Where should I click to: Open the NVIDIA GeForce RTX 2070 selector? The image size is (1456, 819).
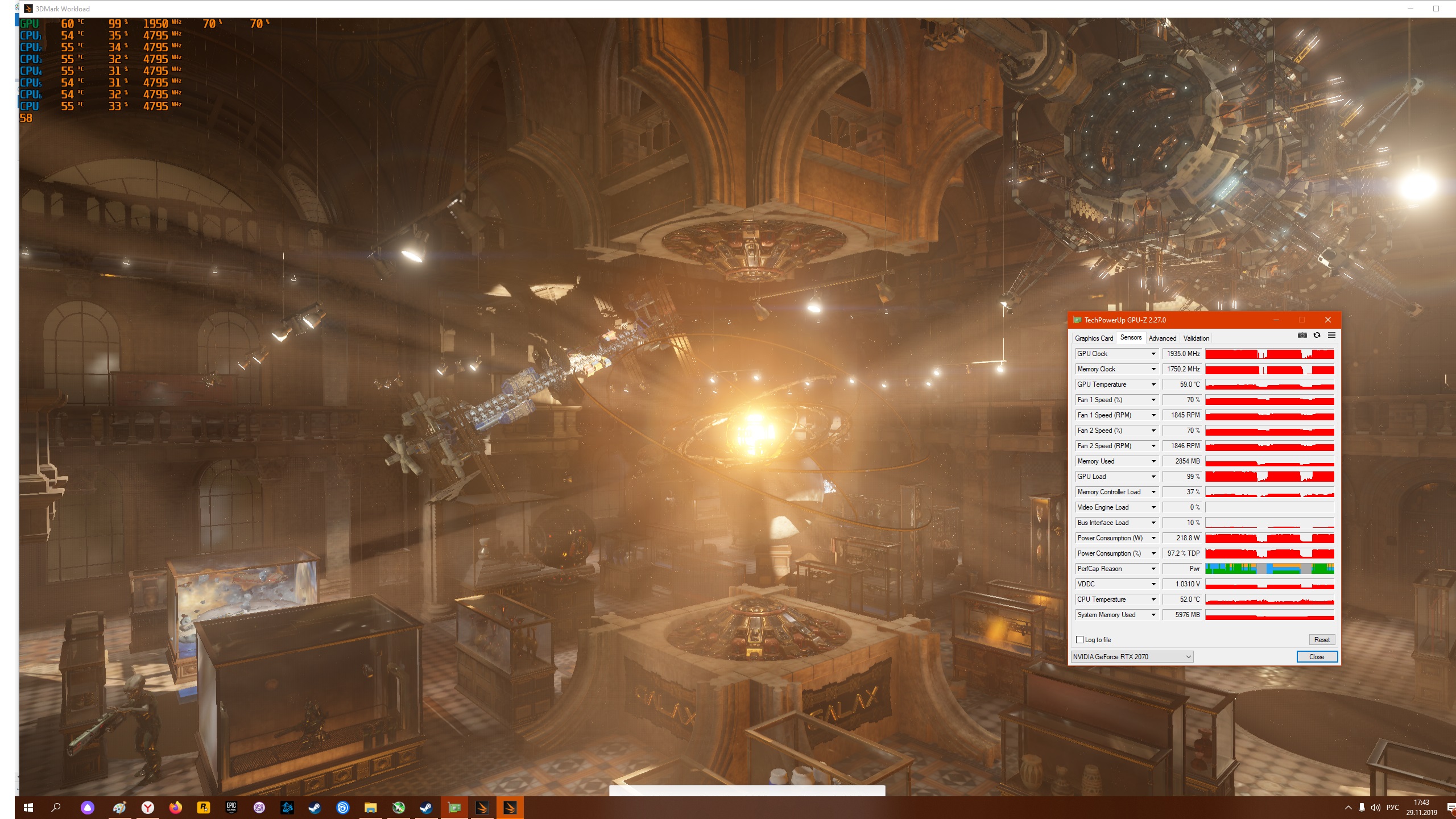[x=1132, y=657]
